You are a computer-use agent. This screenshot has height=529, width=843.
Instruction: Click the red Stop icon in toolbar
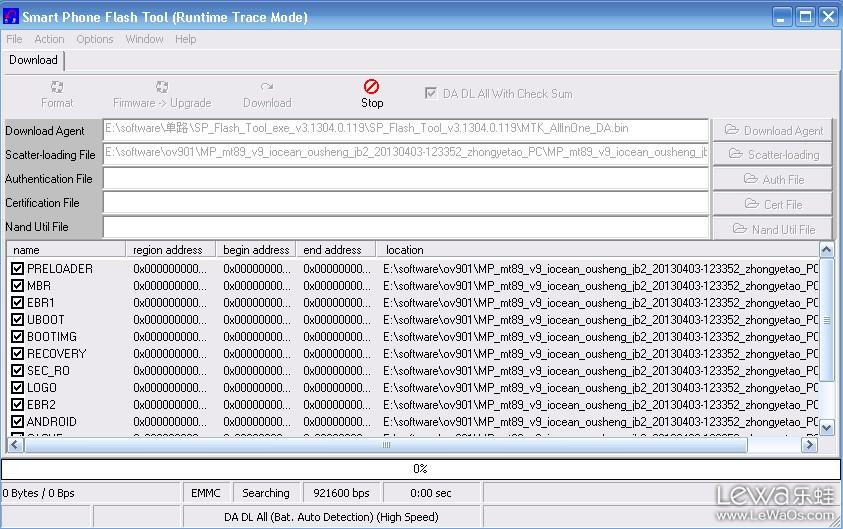(372, 88)
